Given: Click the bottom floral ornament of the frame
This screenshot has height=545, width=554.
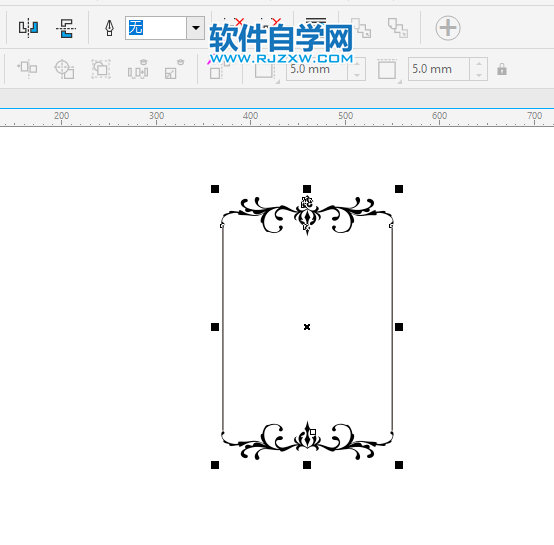Looking at the screenshot, I should (x=307, y=440).
